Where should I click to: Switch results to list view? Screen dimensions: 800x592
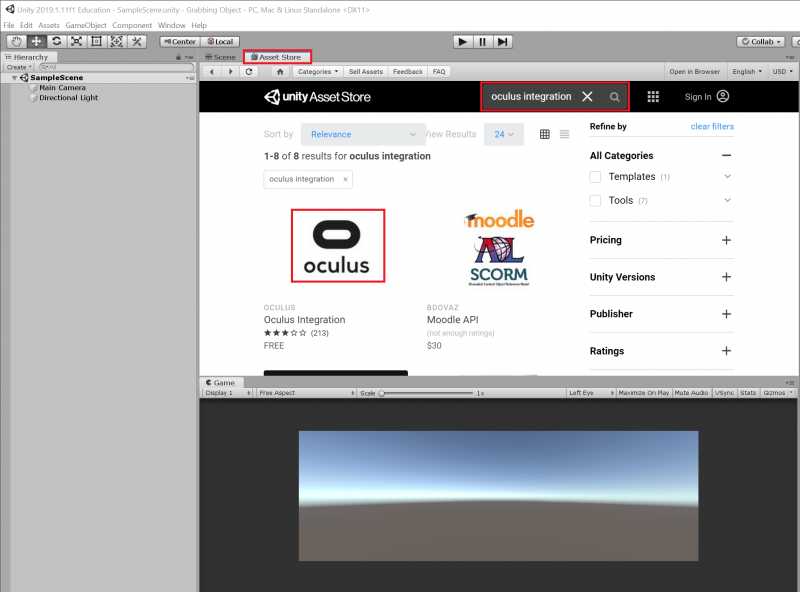[564, 134]
